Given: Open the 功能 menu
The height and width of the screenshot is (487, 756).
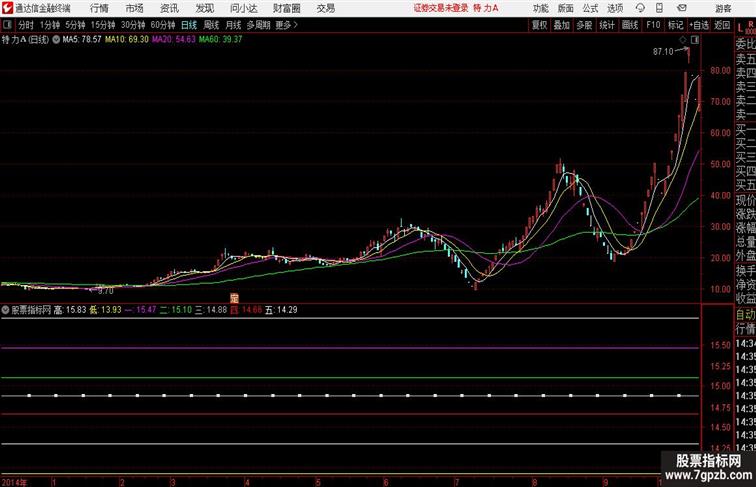Looking at the screenshot, I should [540, 8].
